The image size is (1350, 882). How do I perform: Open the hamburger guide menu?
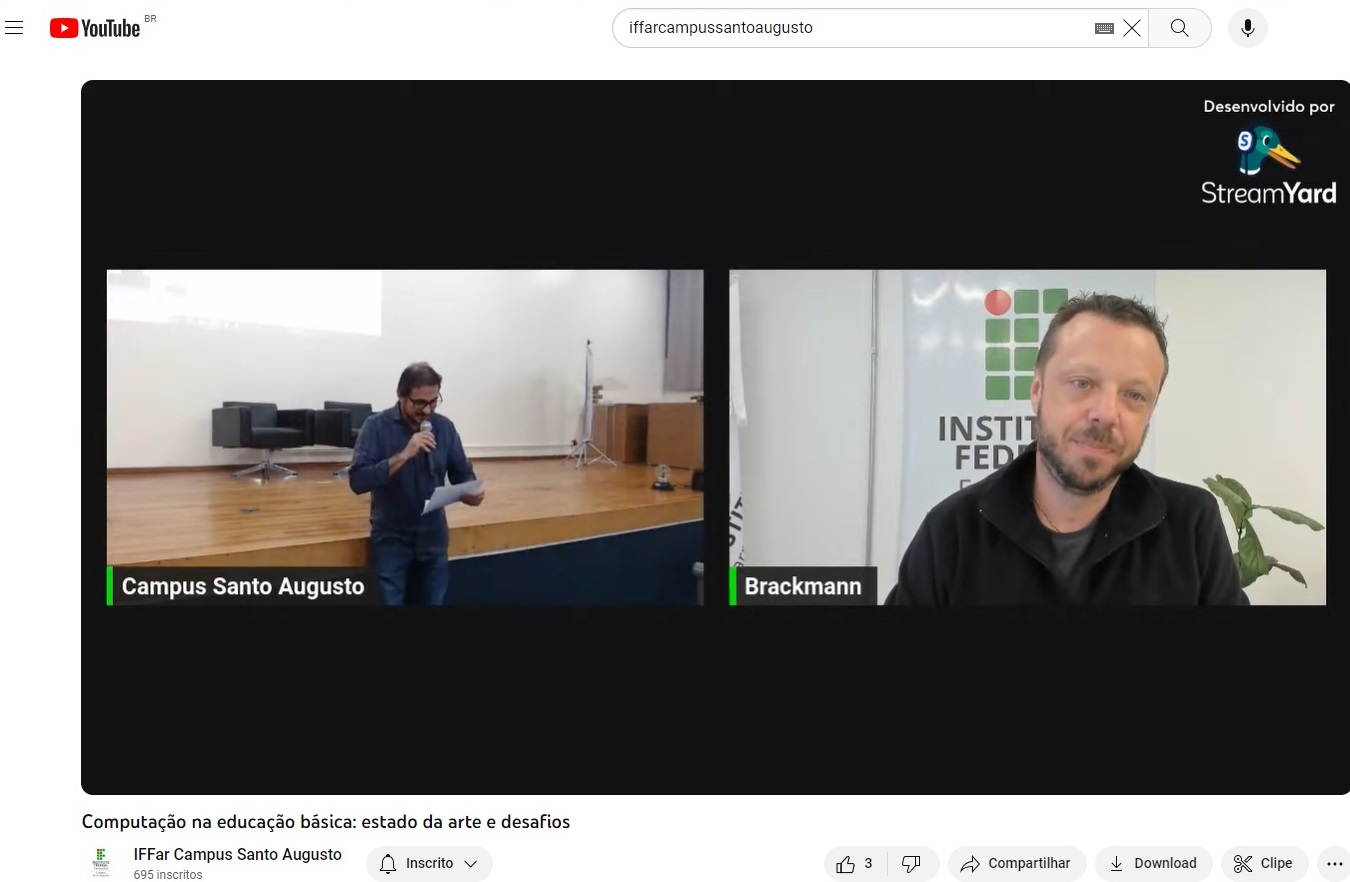coord(14,28)
